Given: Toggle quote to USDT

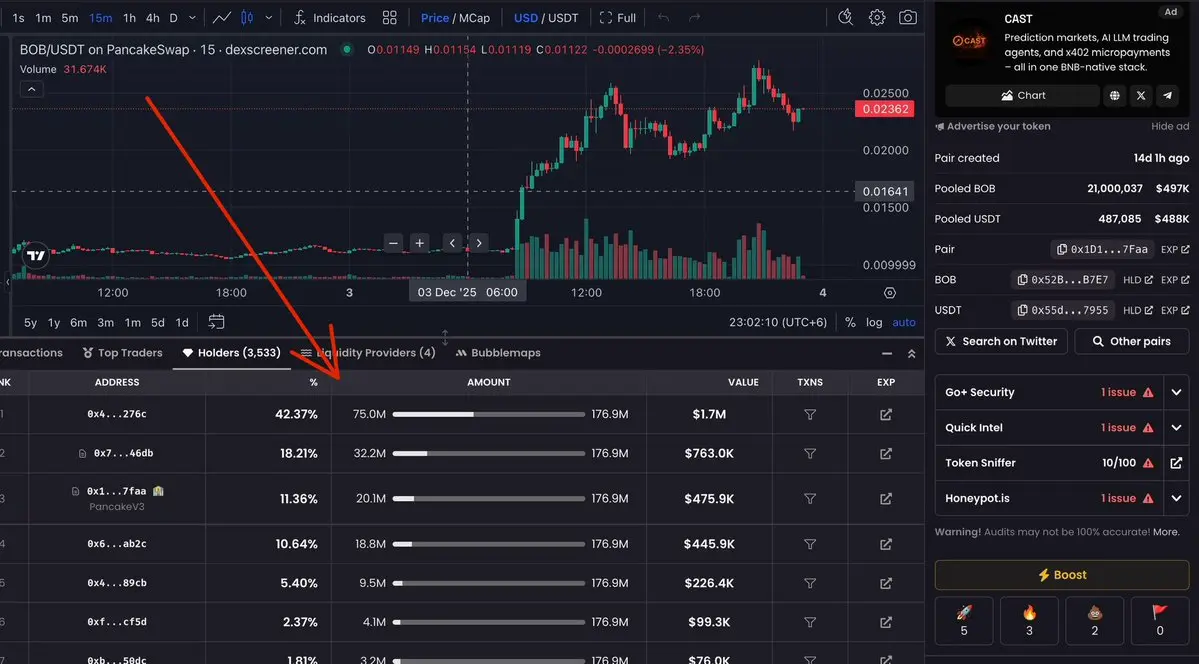Looking at the screenshot, I should (x=563, y=18).
